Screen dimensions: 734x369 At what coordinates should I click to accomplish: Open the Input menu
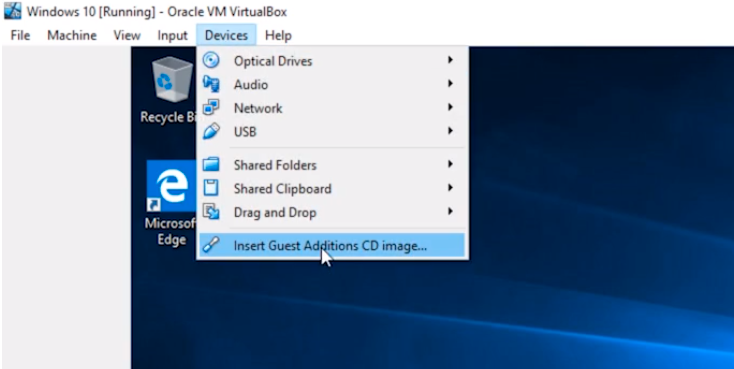point(172,36)
